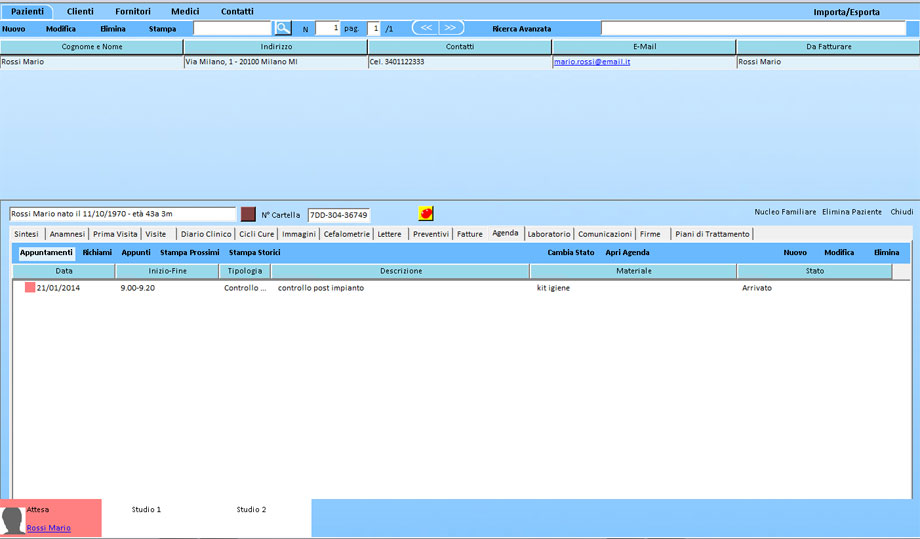Click the patient avatar silhouette in Attesa
Image resolution: width=920 pixels, height=539 pixels.
click(12, 520)
